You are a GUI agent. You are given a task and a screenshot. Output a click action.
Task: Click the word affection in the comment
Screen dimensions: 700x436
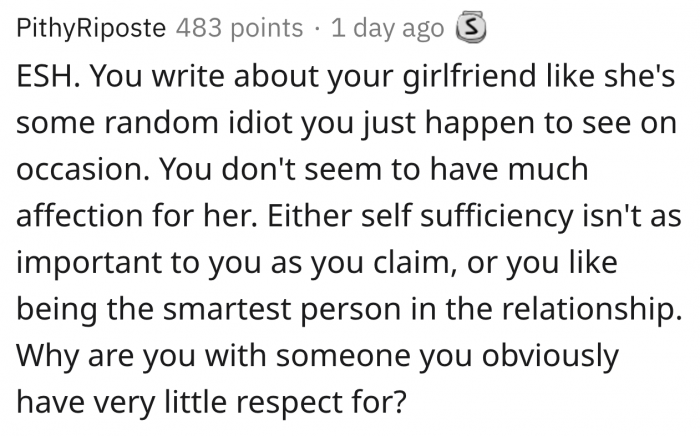pos(79,216)
